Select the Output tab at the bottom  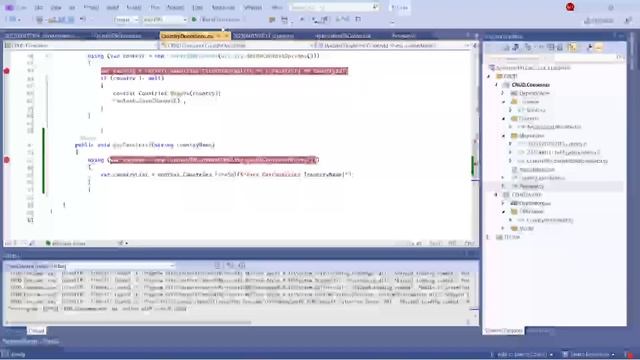[x=36, y=331]
